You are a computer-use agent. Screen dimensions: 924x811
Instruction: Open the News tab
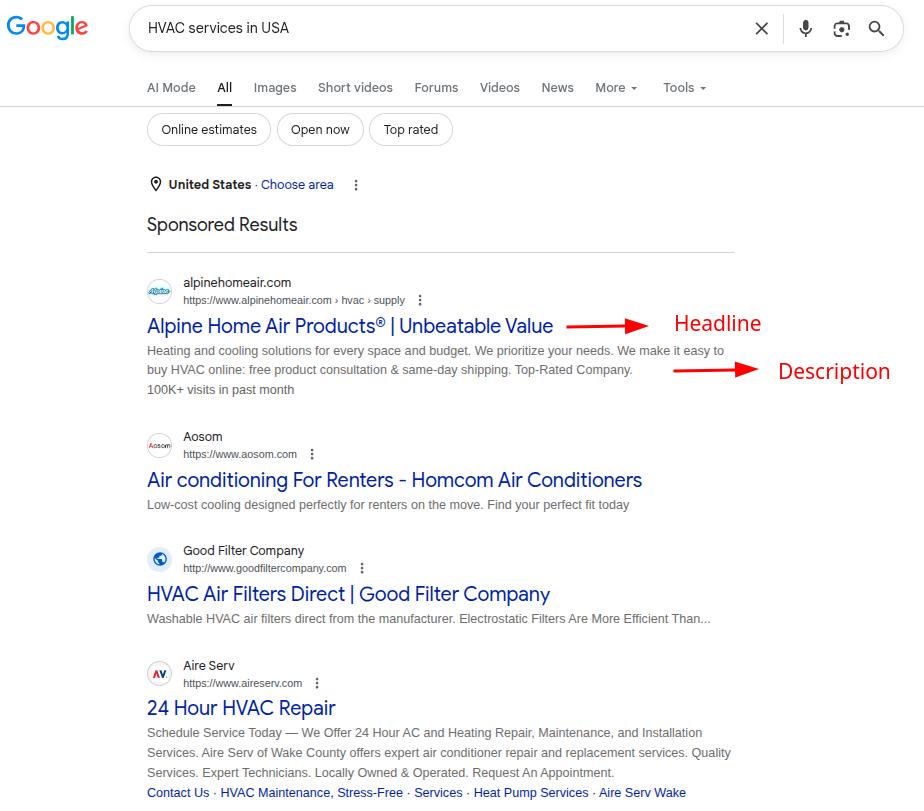pos(557,88)
